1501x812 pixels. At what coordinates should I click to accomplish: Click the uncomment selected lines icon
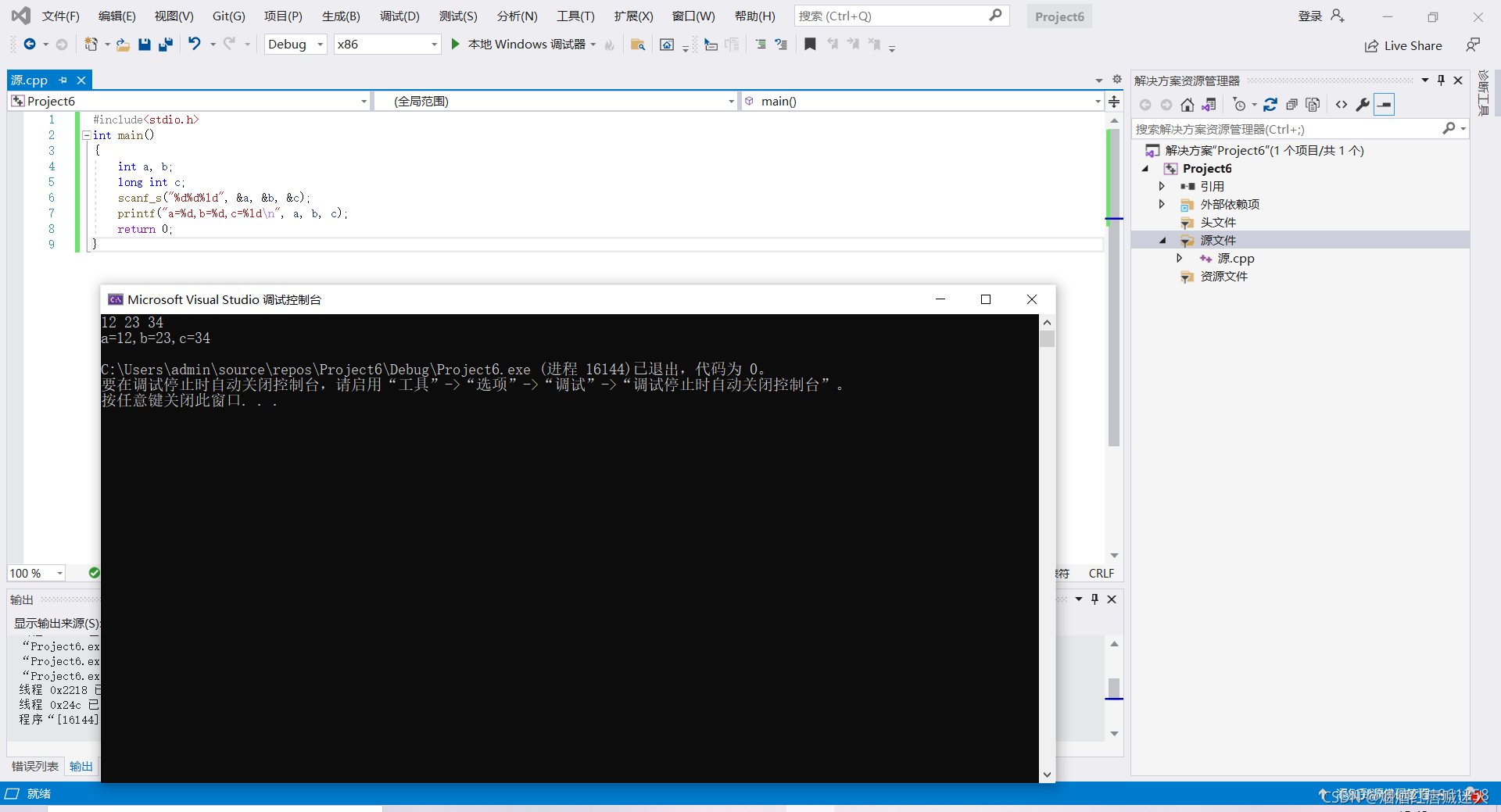click(781, 45)
